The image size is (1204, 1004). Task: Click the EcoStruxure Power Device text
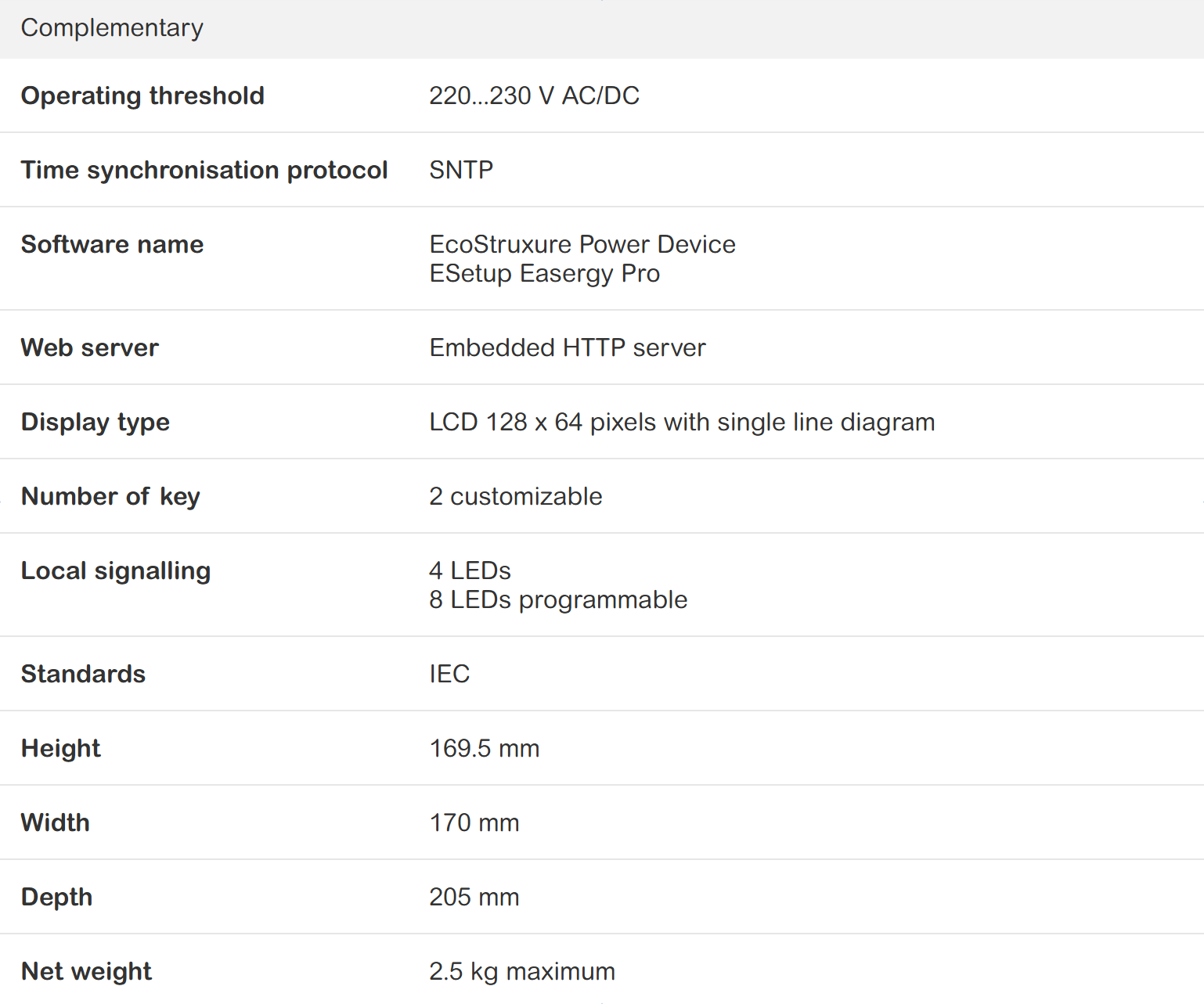click(582, 244)
